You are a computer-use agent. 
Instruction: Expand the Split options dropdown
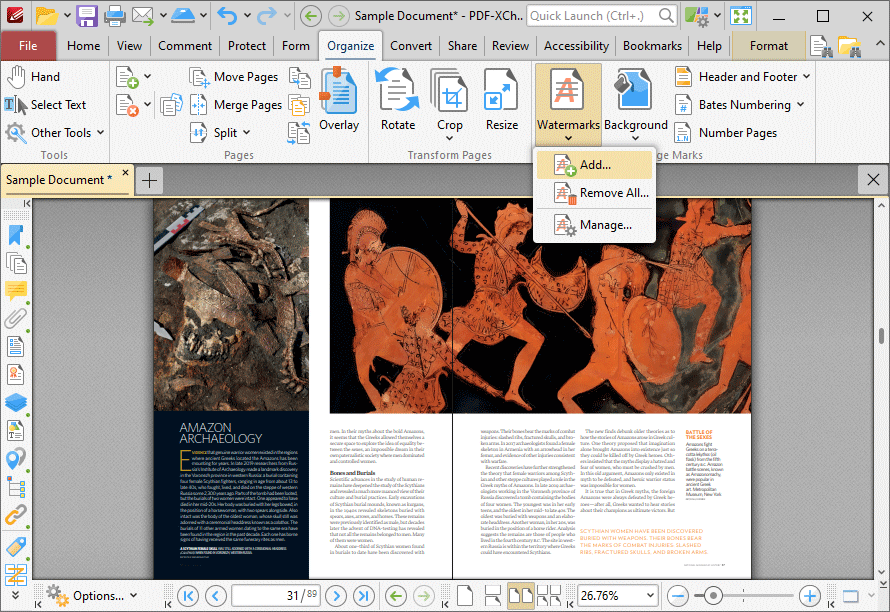click(245, 132)
